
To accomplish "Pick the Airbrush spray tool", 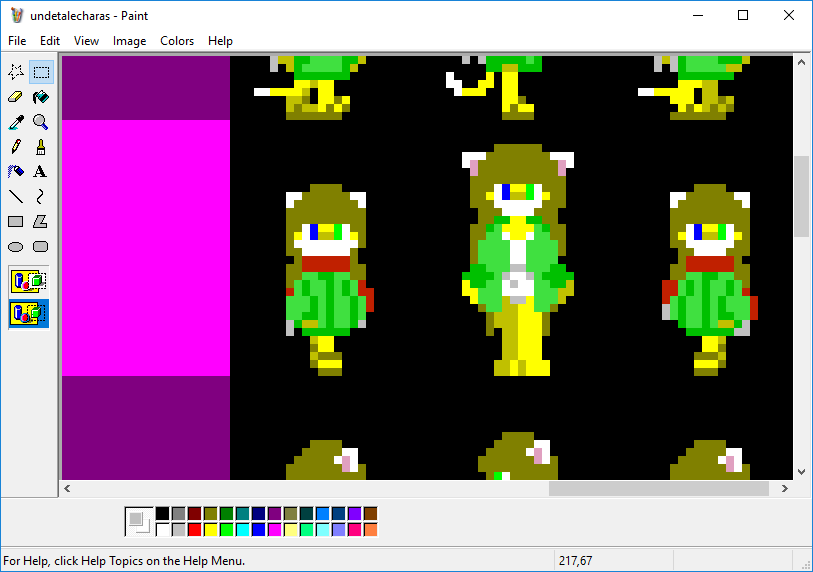I will tap(16, 171).
